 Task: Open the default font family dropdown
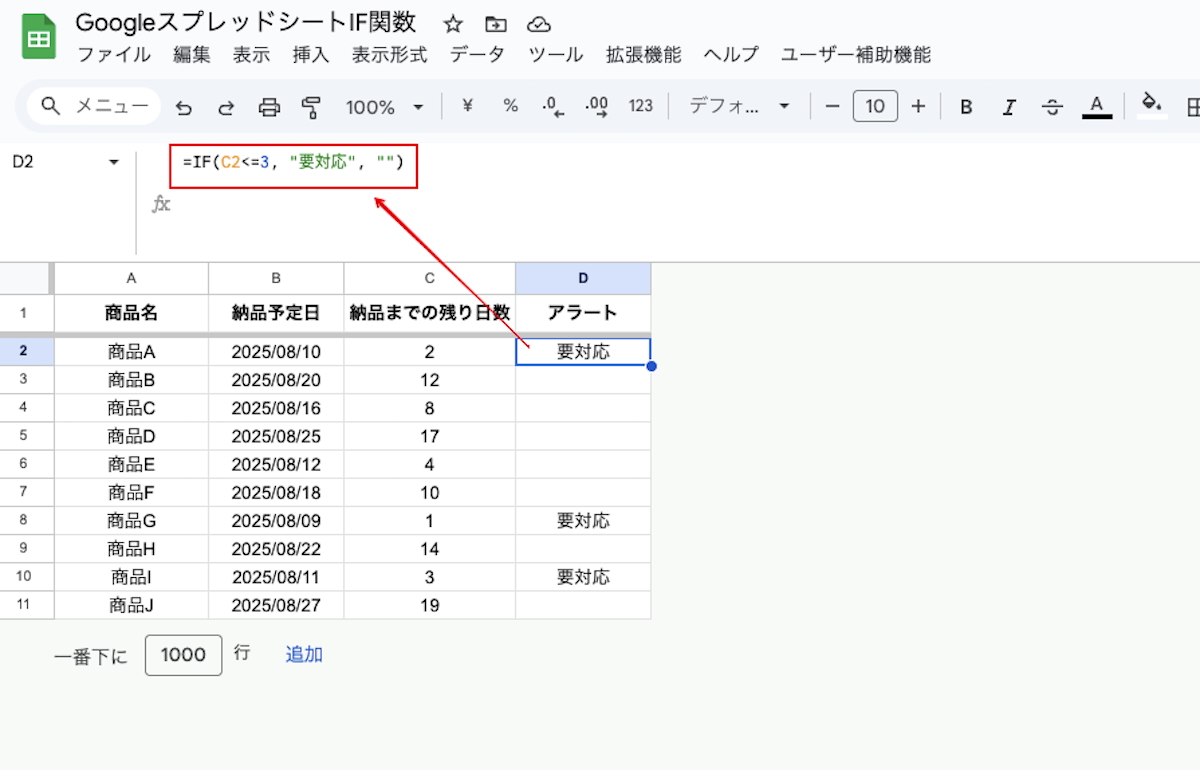(739, 106)
